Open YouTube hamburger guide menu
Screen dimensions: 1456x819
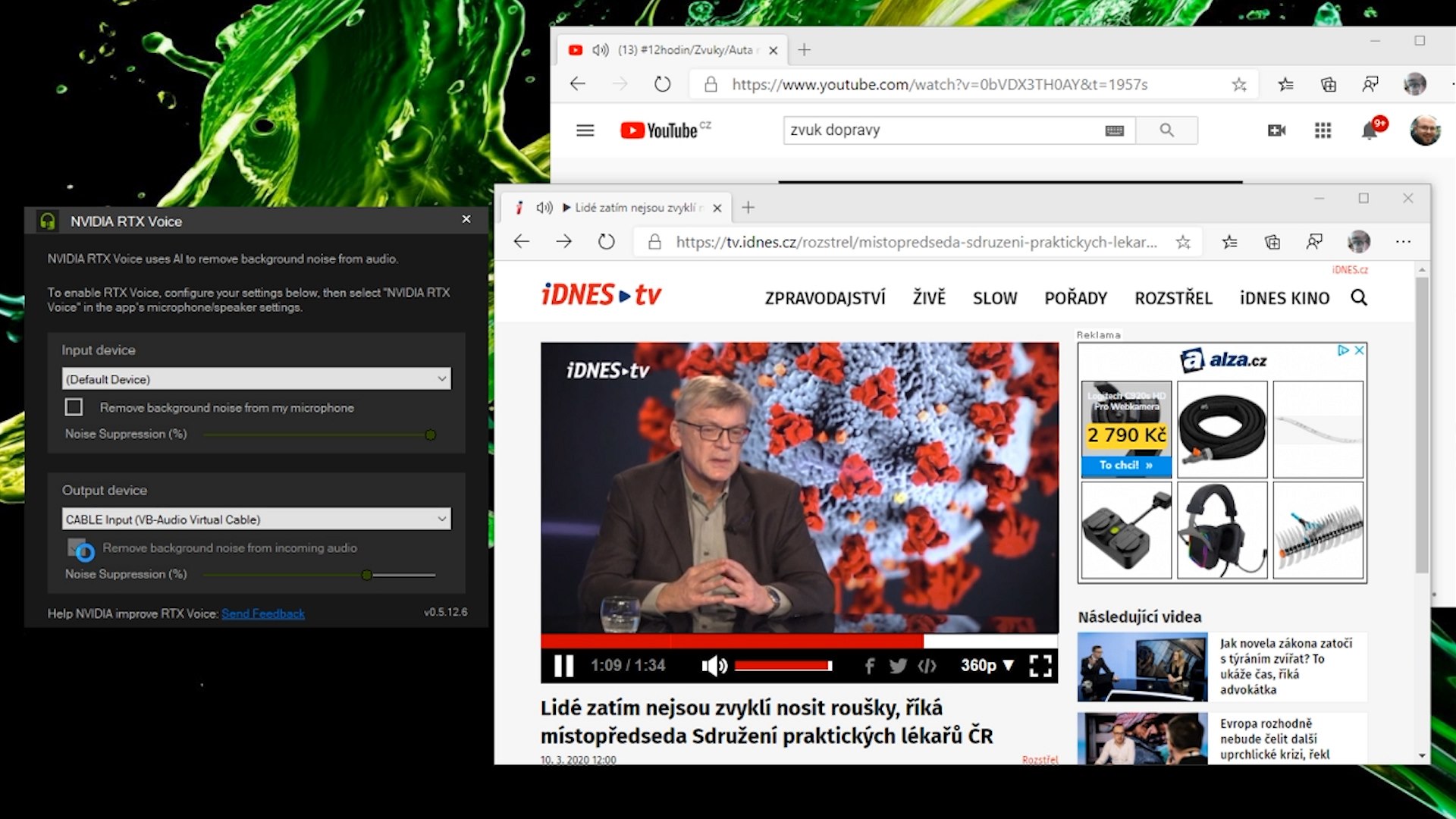coord(585,130)
